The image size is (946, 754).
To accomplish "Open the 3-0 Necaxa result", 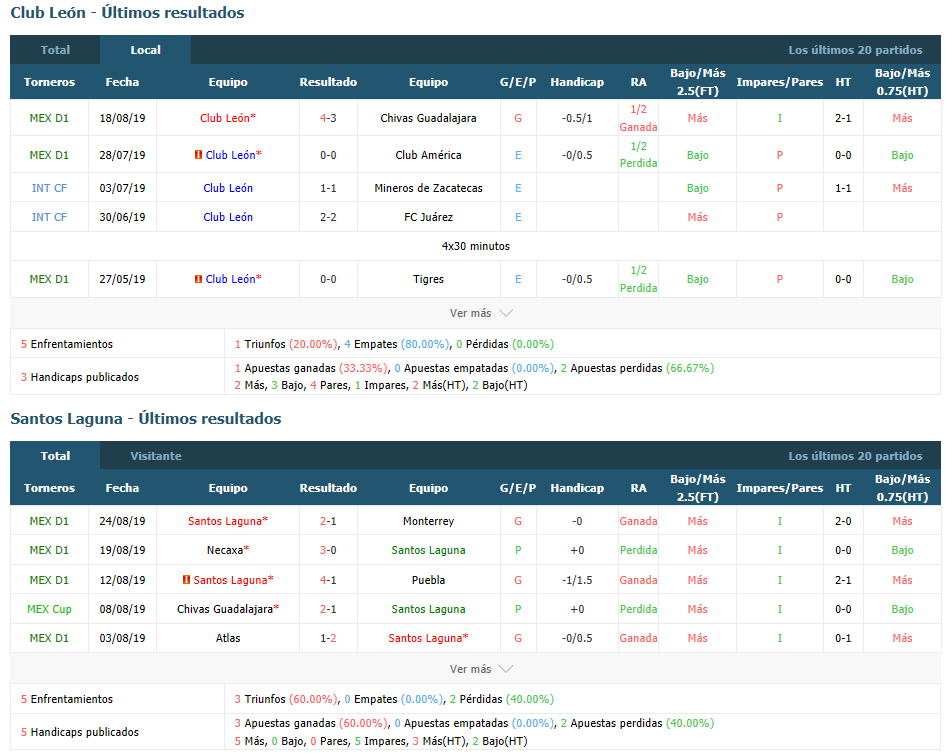I will (x=328, y=550).
